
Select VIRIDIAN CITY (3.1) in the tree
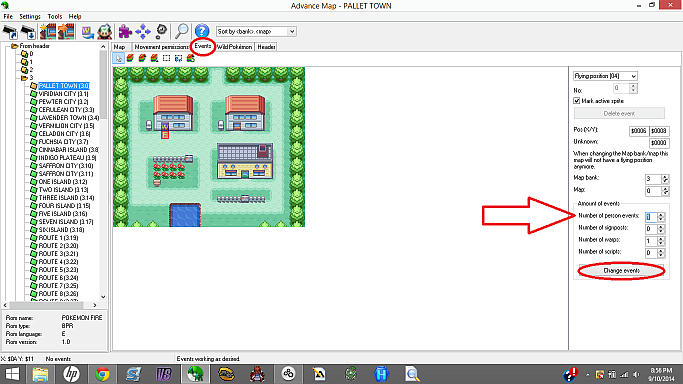pyautogui.click(x=63, y=94)
